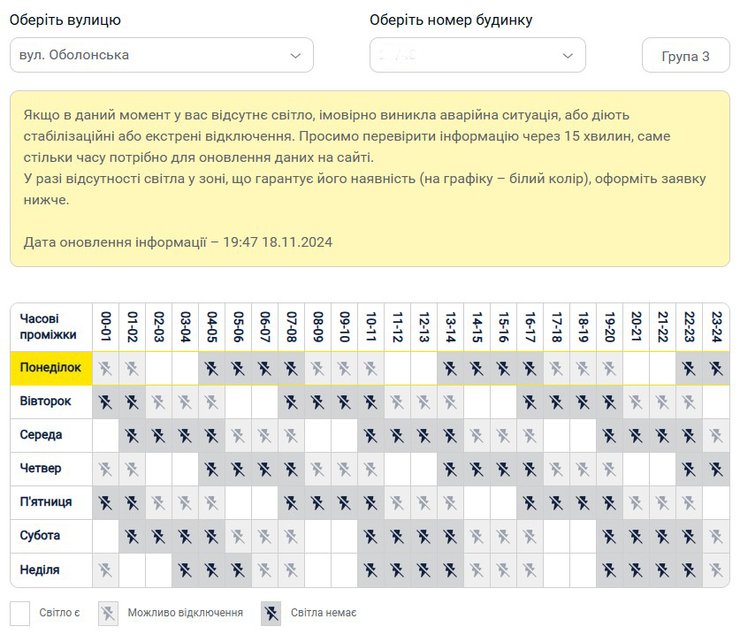Click Понеділок 02-03 empty power-on cell
This screenshot has width=740, height=635.
159,368
